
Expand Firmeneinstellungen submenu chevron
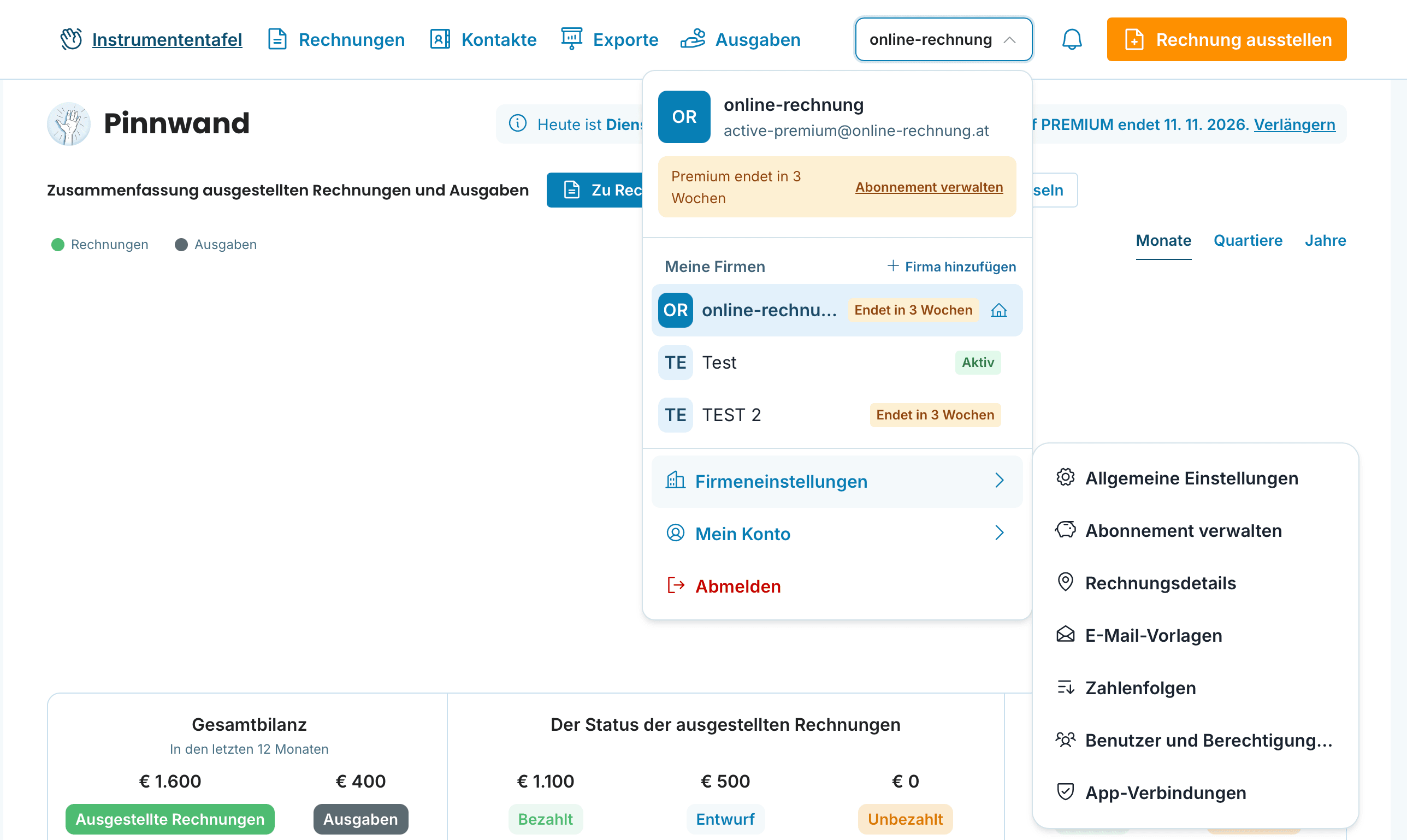(x=999, y=481)
